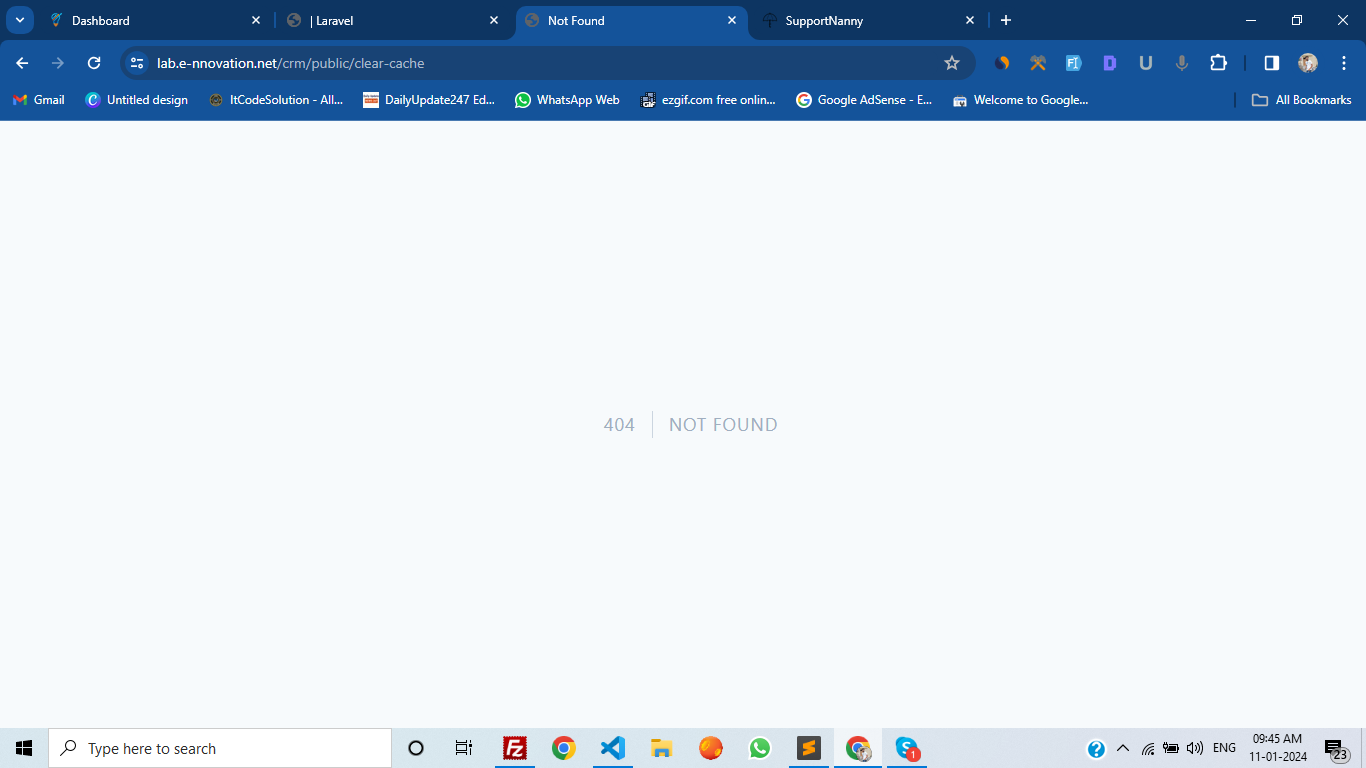Open second Chrome profile window on taskbar

tap(858, 748)
